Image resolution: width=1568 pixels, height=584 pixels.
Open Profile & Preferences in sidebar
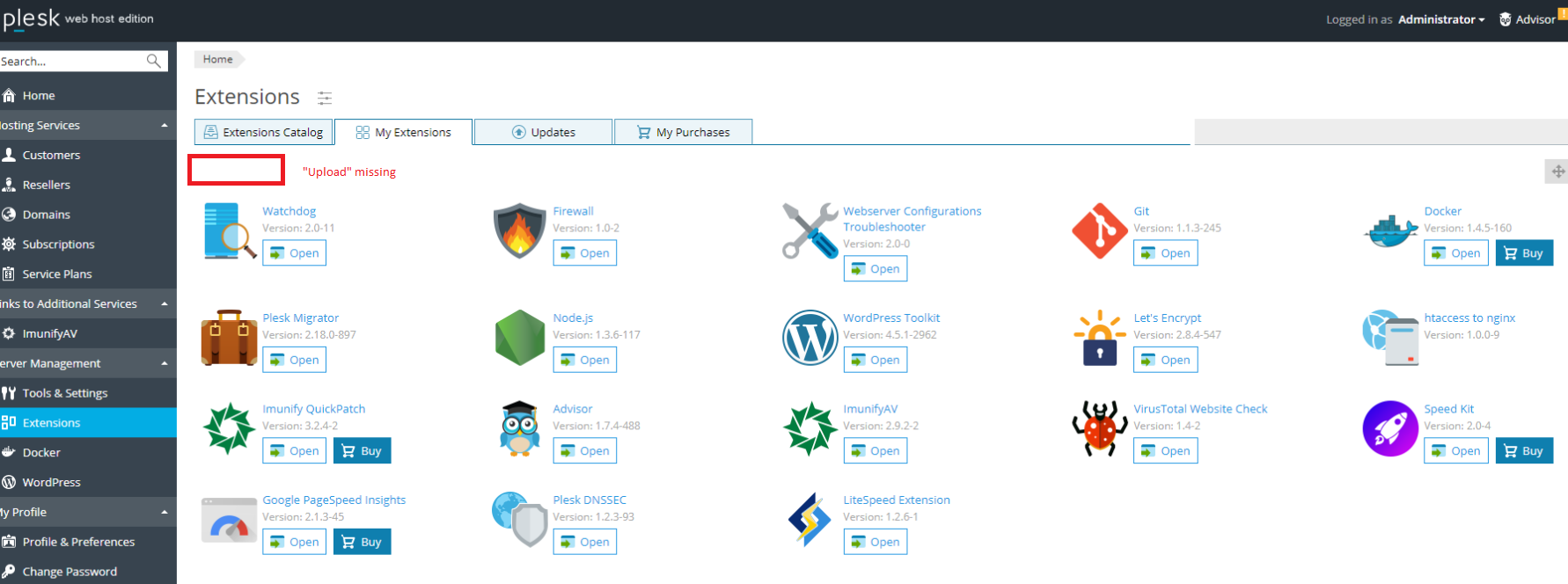pos(78,542)
